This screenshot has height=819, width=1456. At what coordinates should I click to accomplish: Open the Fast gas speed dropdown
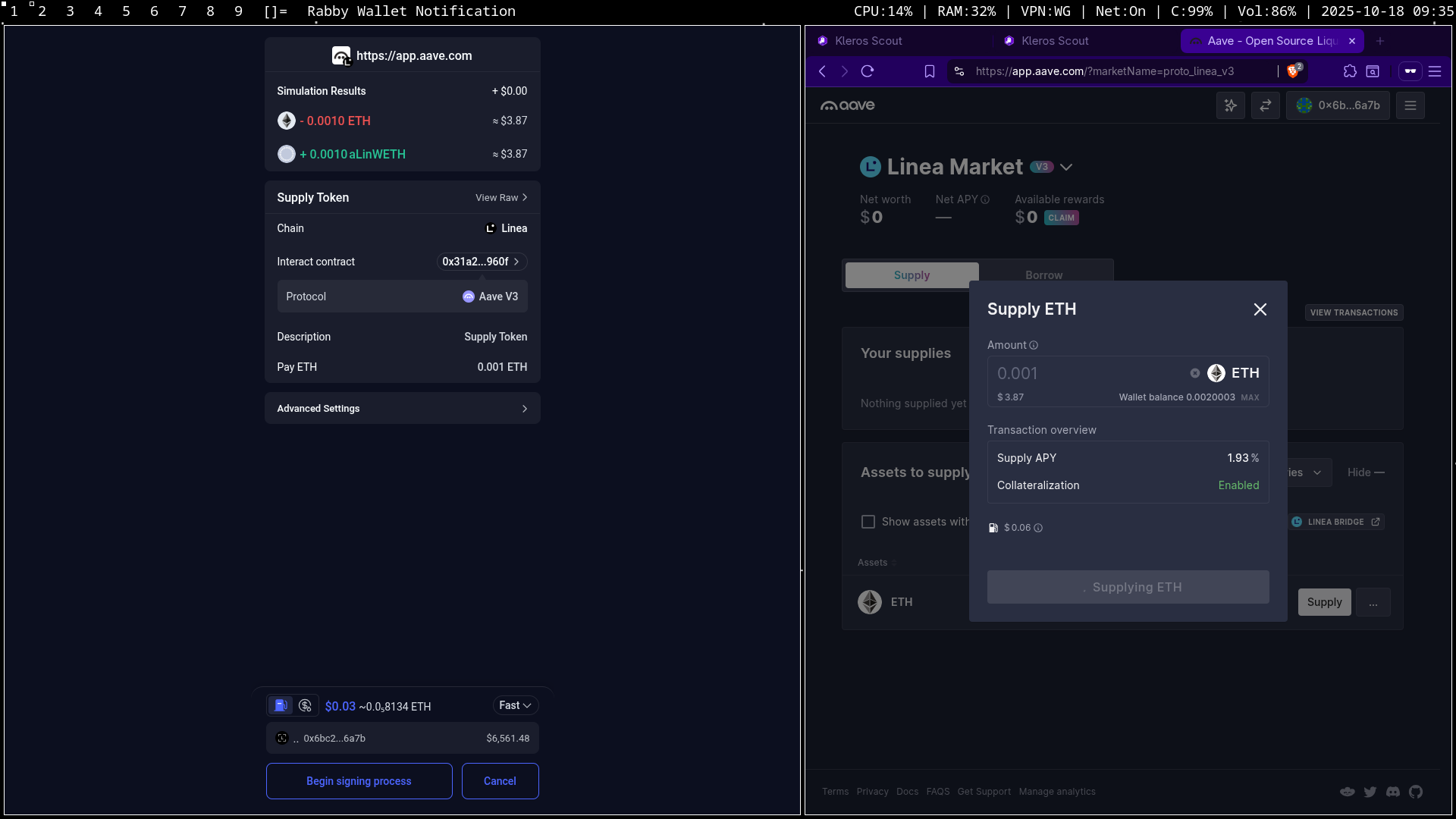pos(515,705)
